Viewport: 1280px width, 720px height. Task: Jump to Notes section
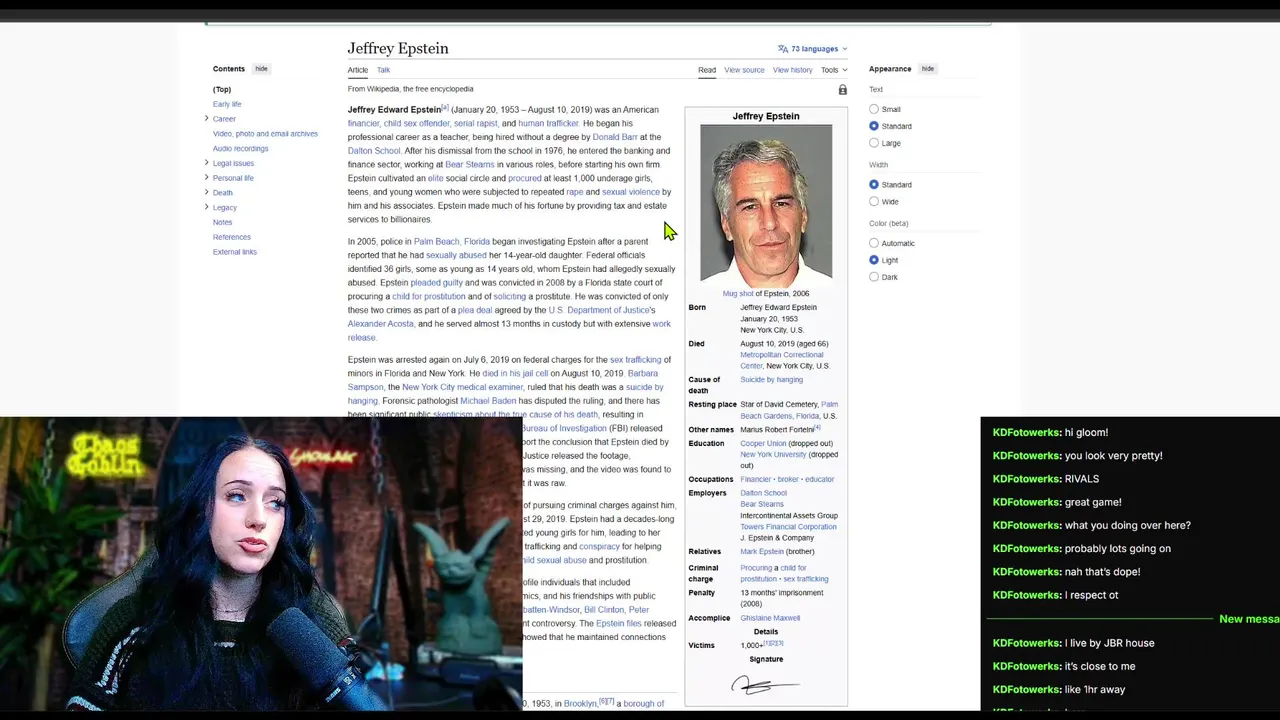click(222, 222)
